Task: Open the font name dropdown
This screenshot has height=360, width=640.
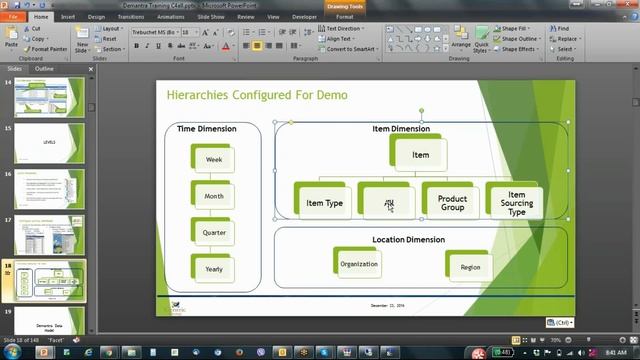Action: pyautogui.click(x=178, y=32)
